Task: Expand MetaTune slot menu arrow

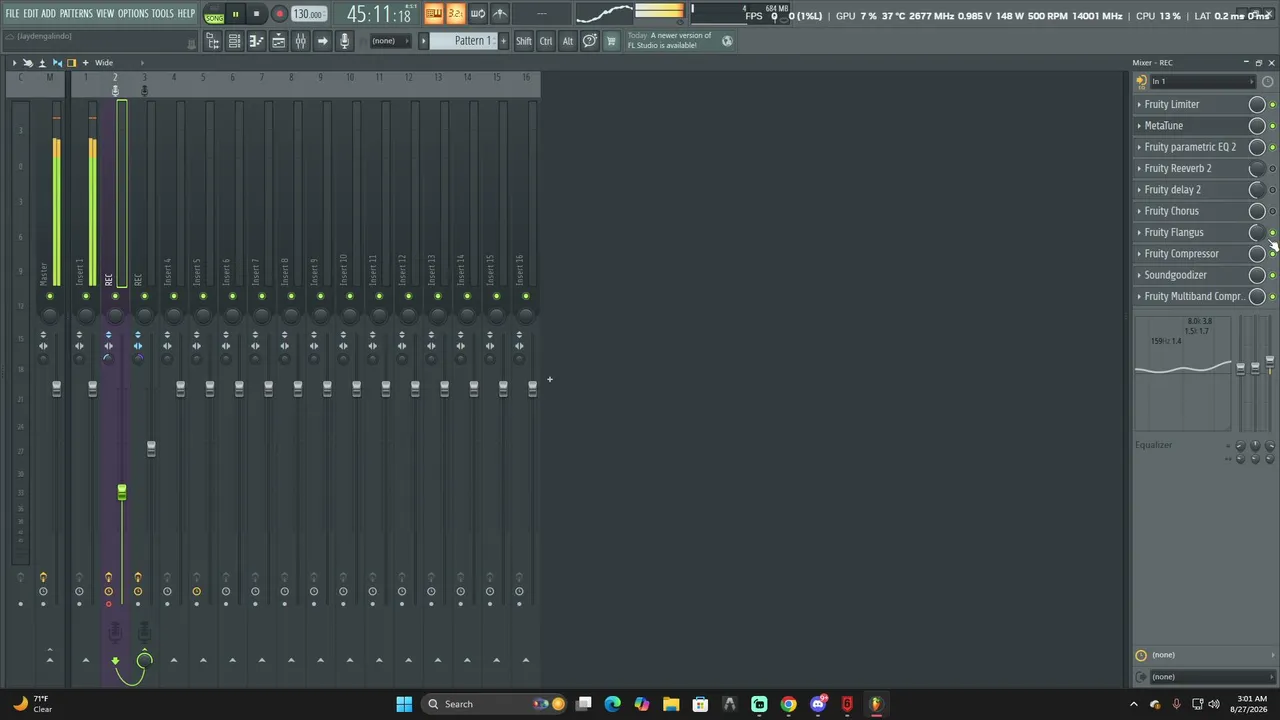Action: click(1139, 126)
